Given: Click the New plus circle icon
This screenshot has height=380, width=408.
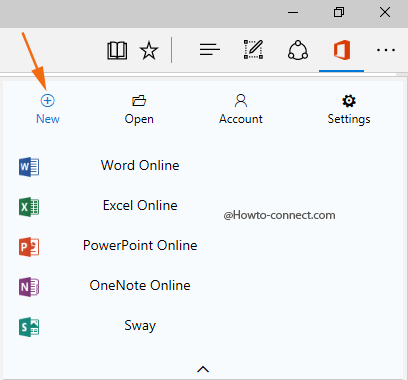Looking at the screenshot, I should tap(48, 100).
